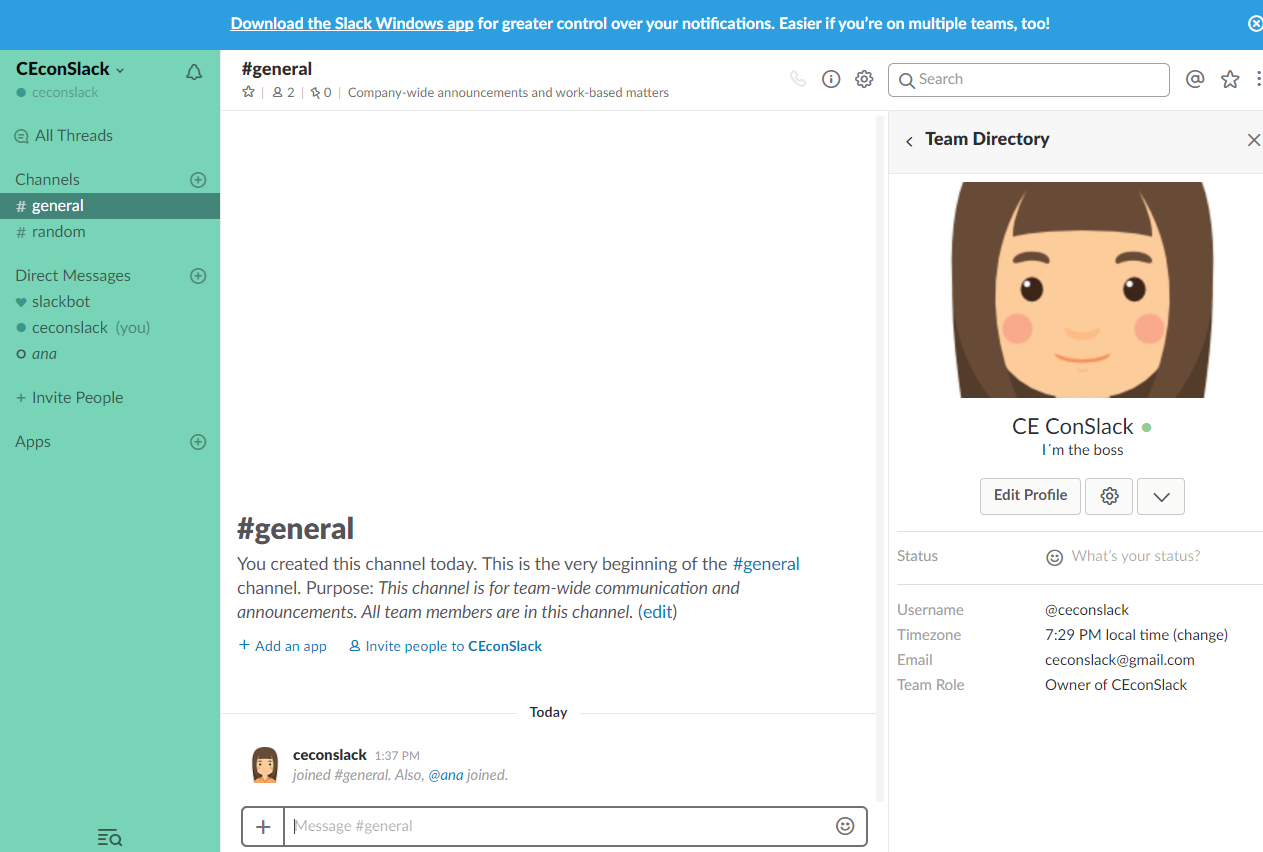Open the CEconSlack team menu

pos(70,69)
